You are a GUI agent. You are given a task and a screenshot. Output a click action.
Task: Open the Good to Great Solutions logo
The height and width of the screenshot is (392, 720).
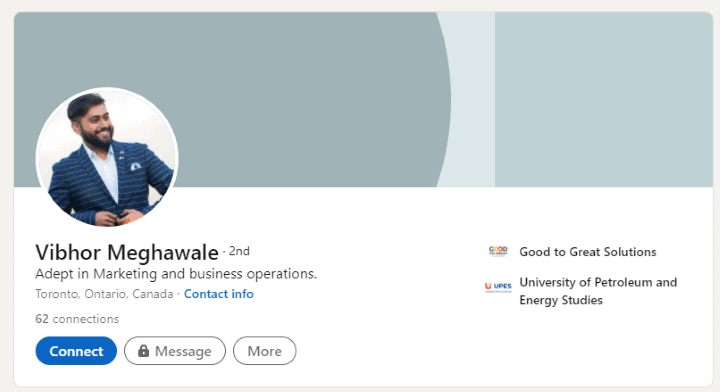(x=498, y=252)
